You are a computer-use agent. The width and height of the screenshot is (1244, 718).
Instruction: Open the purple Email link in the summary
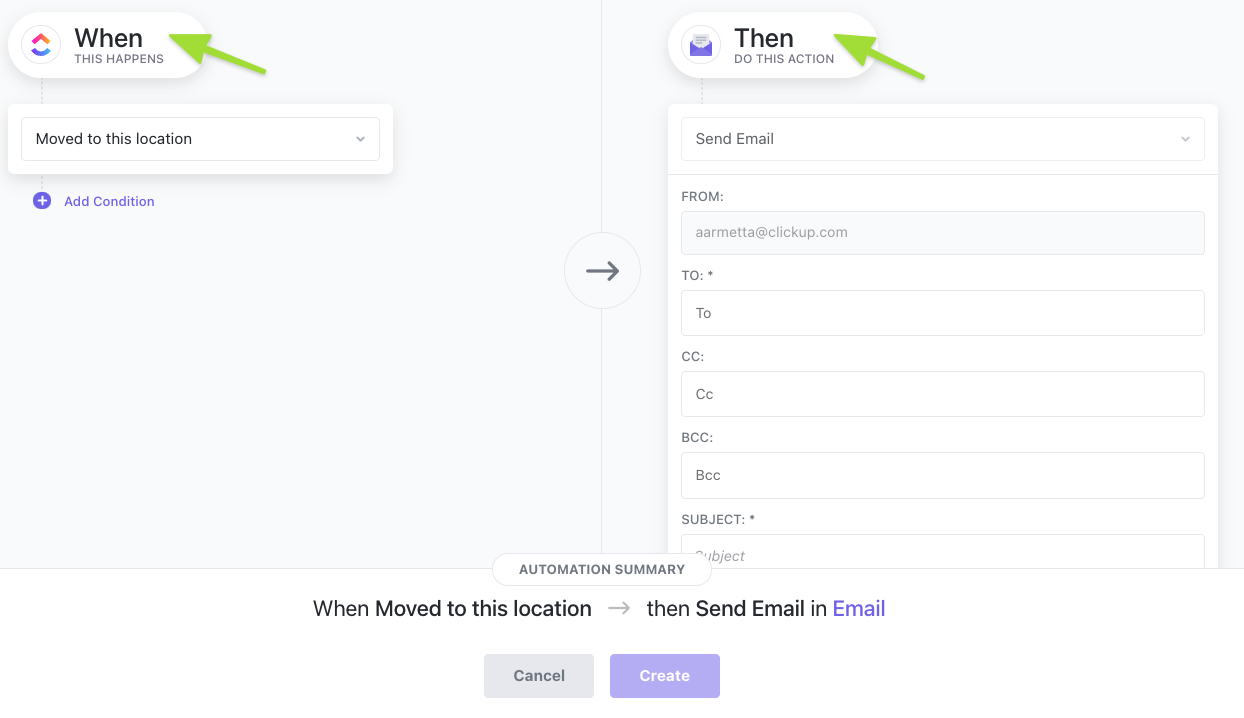click(x=858, y=609)
